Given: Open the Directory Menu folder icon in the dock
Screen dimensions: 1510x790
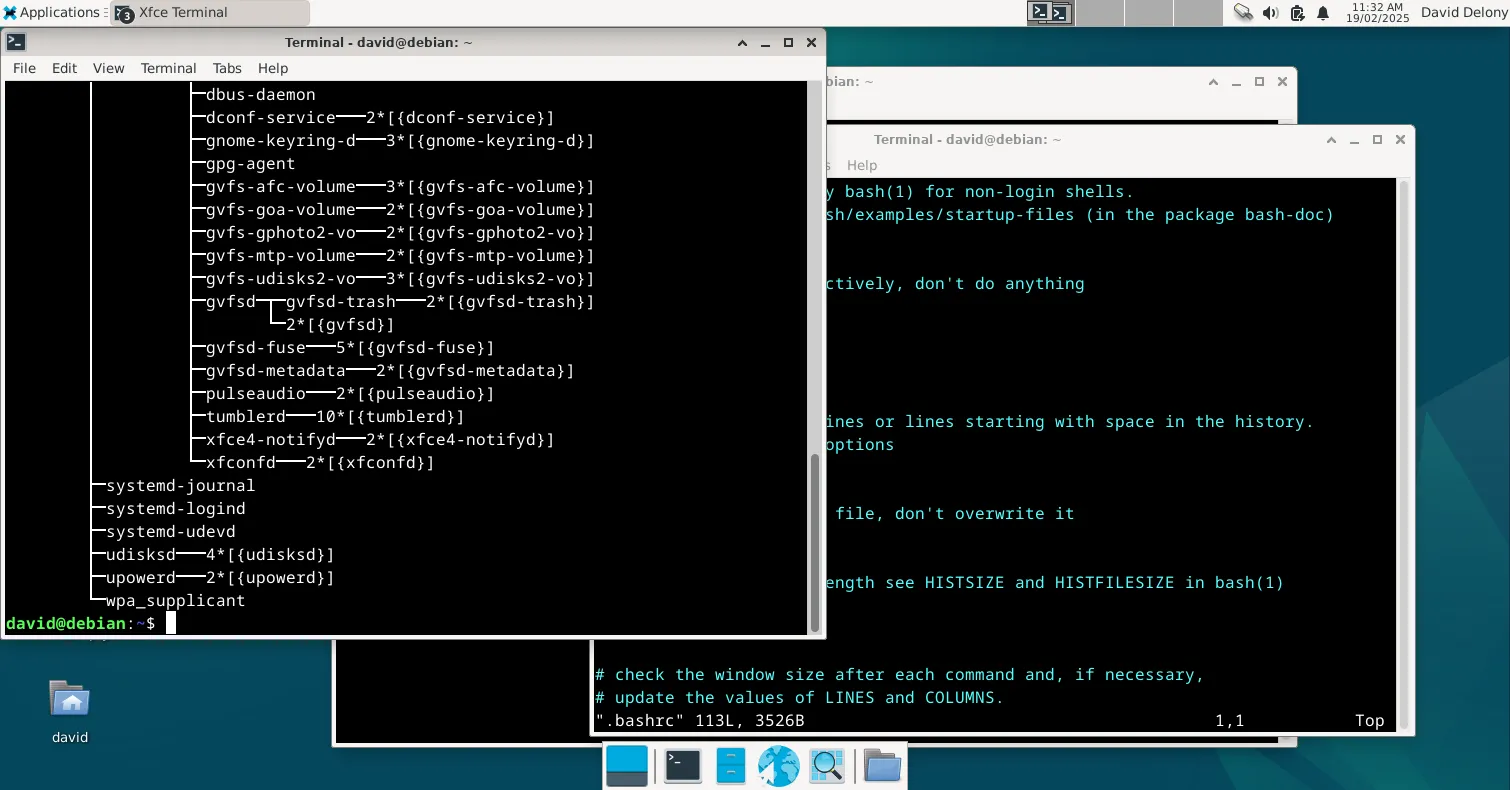Looking at the screenshot, I should [x=881, y=765].
